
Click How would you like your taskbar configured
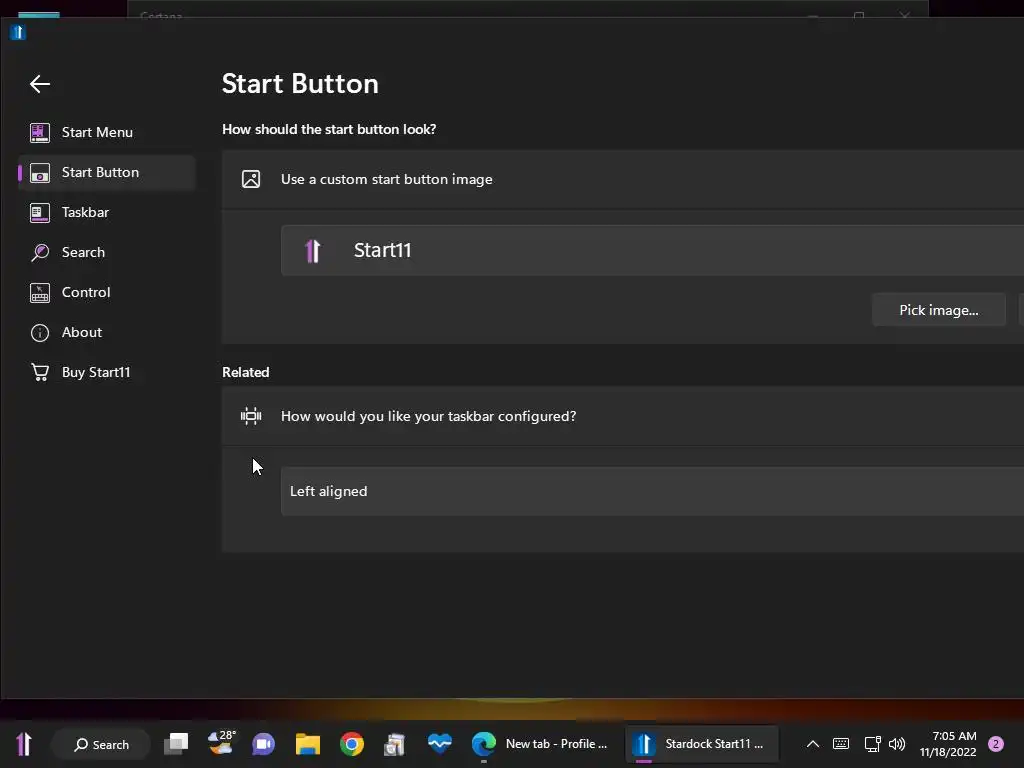pyautogui.click(x=428, y=416)
